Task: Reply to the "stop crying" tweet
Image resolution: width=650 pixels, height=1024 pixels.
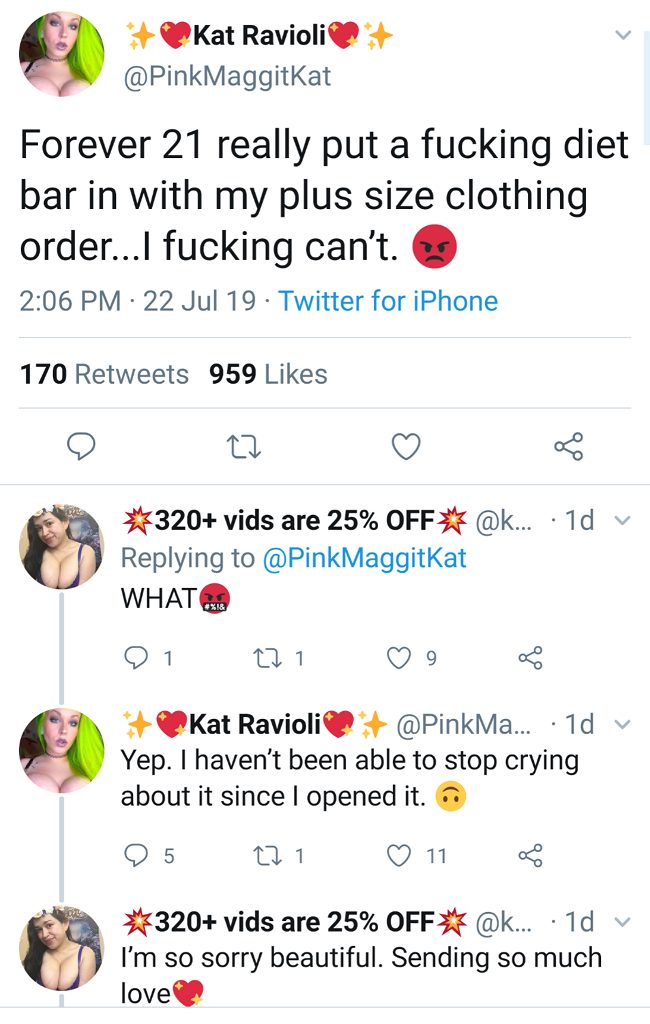Action: tap(136, 855)
